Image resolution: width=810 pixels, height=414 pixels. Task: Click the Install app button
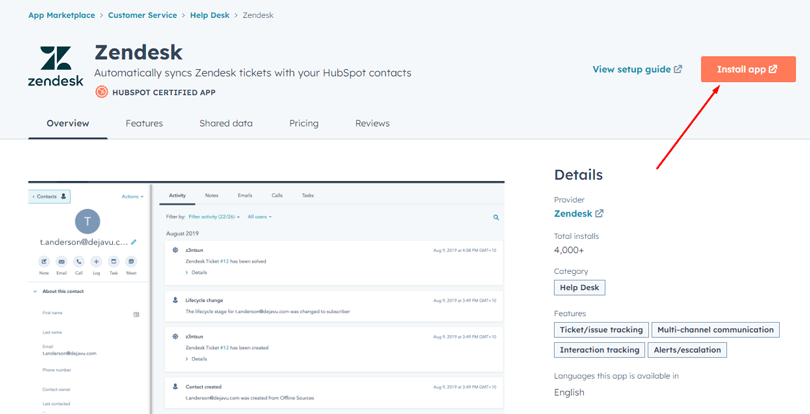tap(748, 69)
